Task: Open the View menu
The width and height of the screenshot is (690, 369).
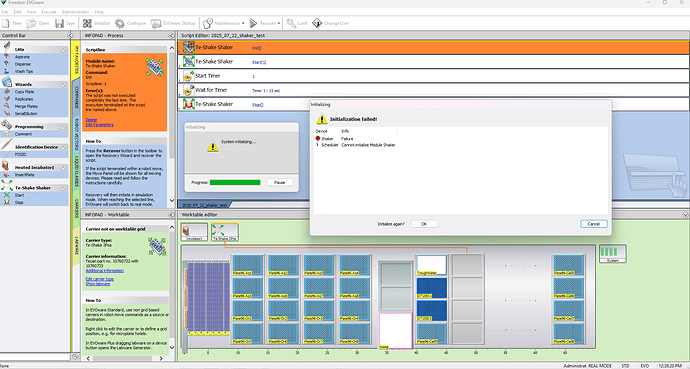Action: pyautogui.click(x=31, y=12)
